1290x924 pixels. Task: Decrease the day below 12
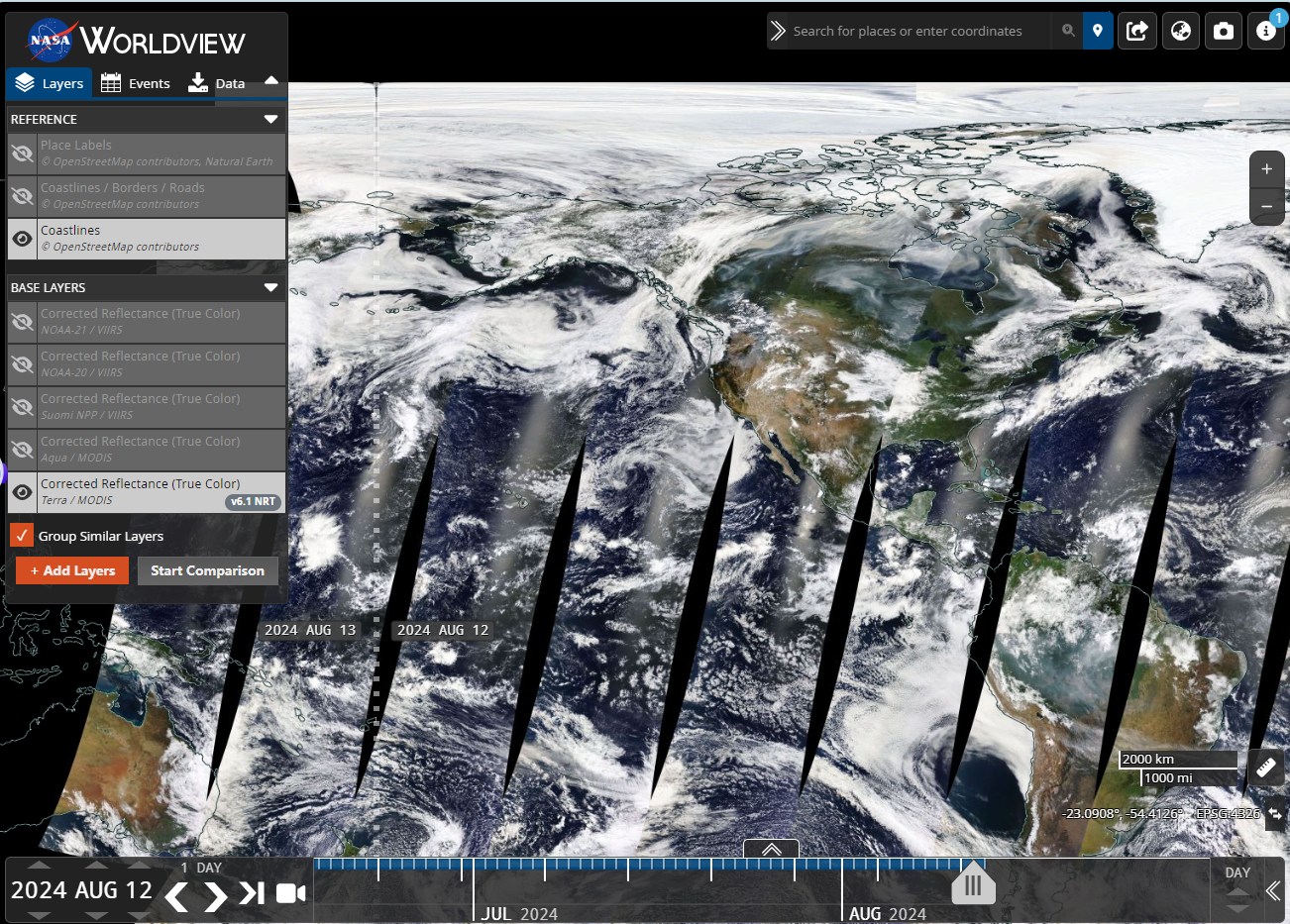tap(139, 915)
